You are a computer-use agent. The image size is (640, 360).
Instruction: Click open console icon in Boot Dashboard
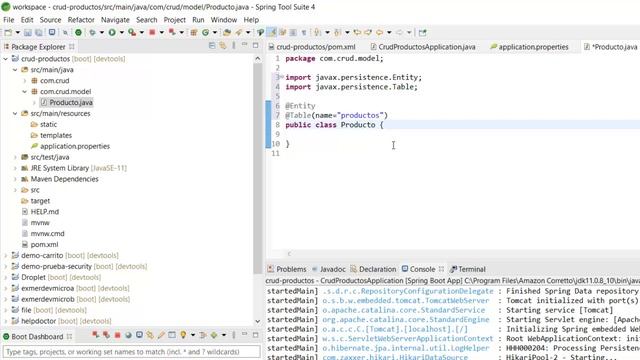click(139, 335)
